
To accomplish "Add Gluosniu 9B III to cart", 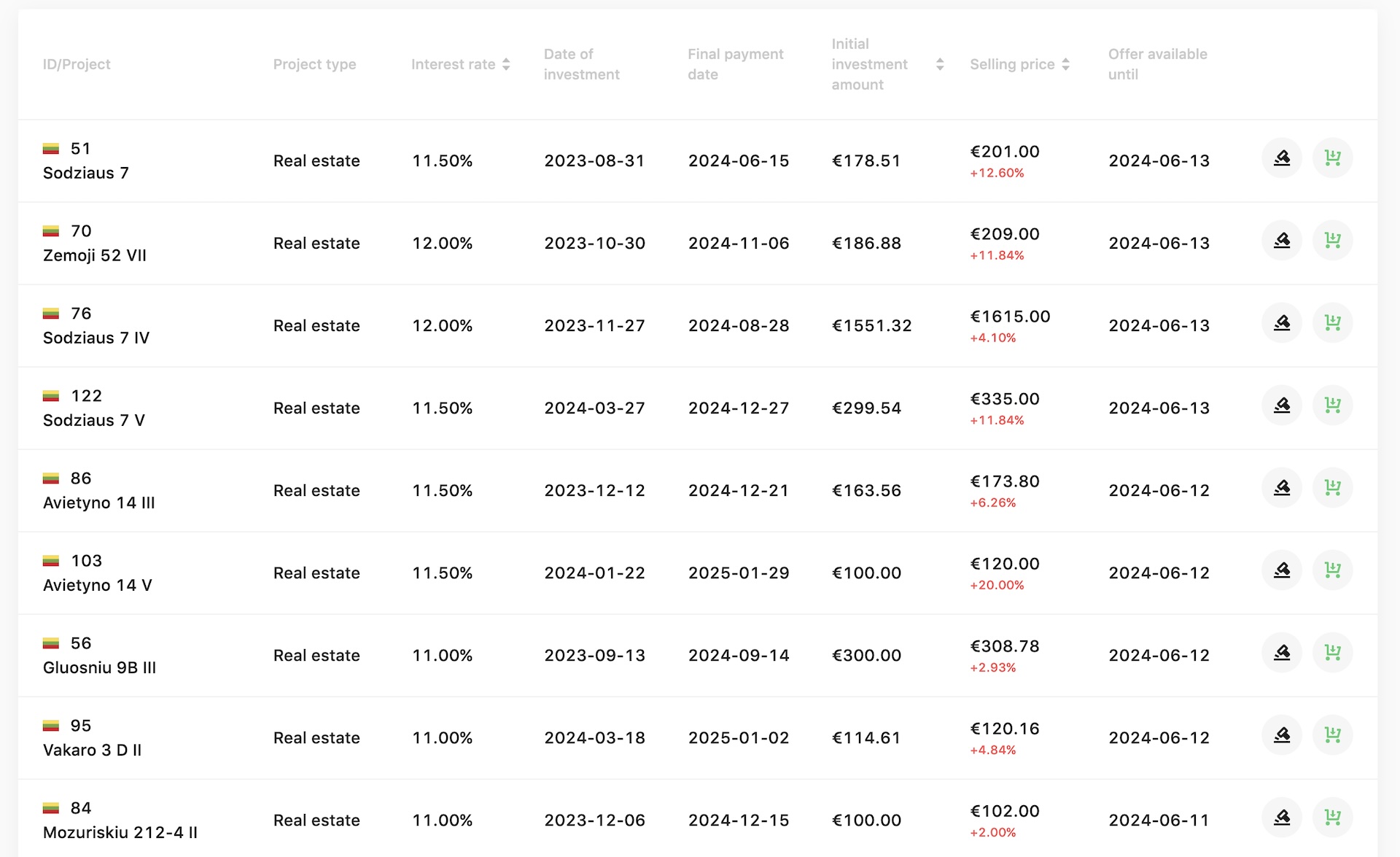I will coord(1332,653).
